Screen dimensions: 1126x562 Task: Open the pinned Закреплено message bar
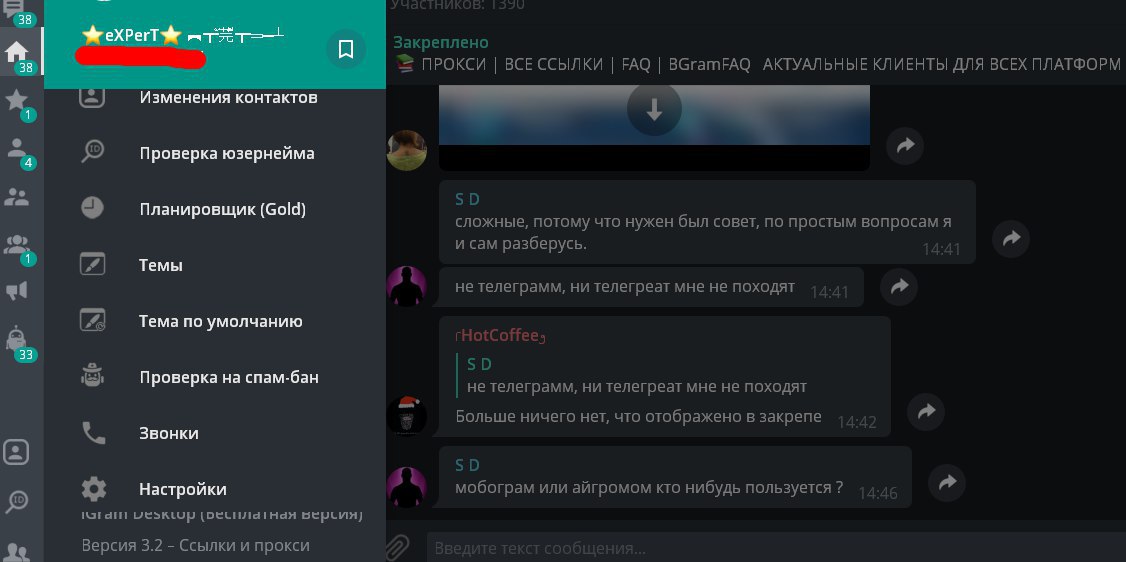tap(756, 54)
